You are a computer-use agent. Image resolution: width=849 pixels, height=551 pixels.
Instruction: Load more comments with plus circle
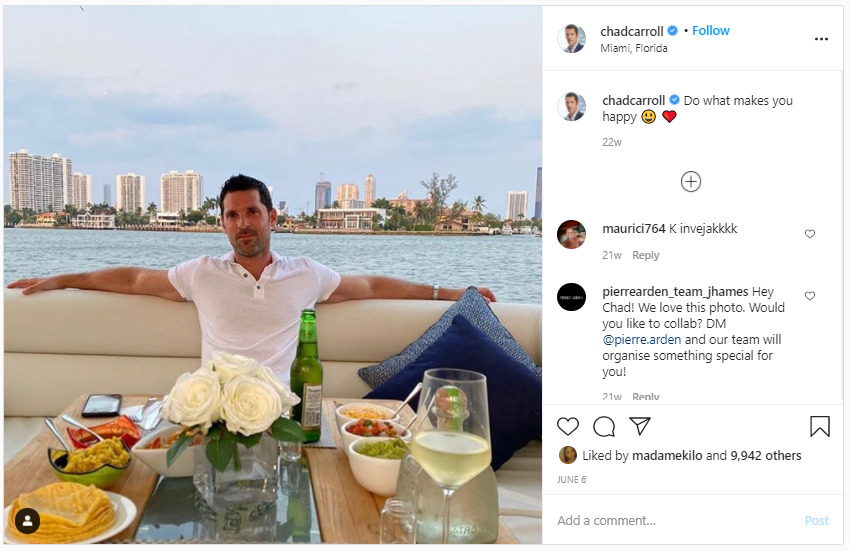coord(691,182)
